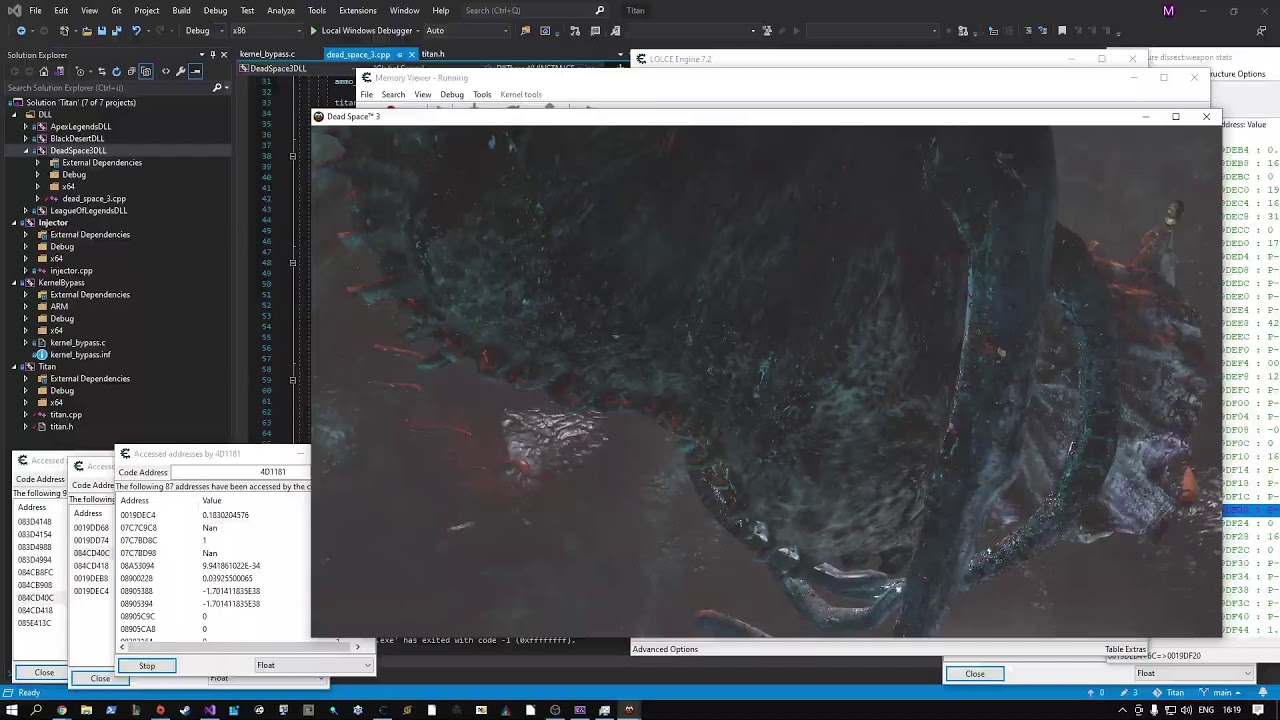
Task: Expand the ApexLegendsDLL project node
Action: [26, 127]
